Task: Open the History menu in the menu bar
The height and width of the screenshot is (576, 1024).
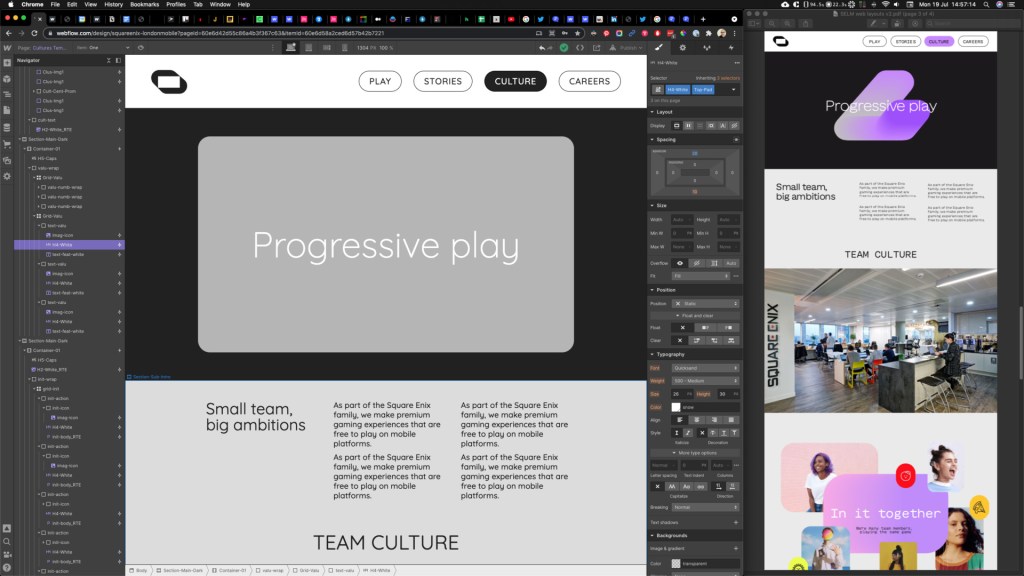Action: [x=113, y=4]
